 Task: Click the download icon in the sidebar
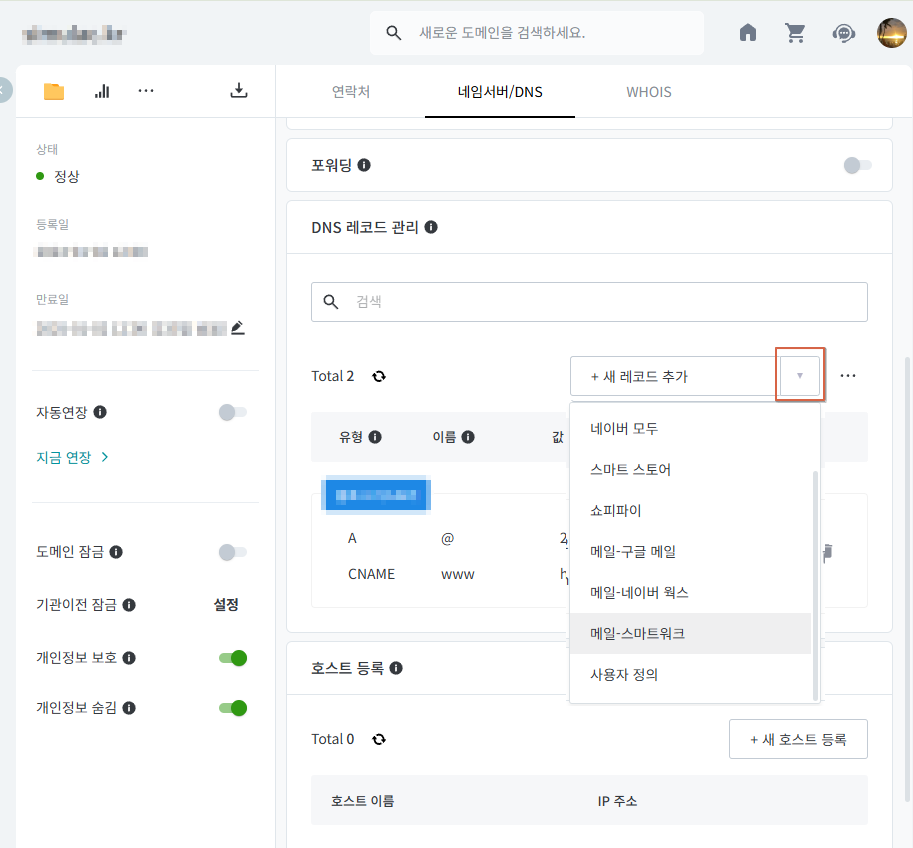point(239,90)
